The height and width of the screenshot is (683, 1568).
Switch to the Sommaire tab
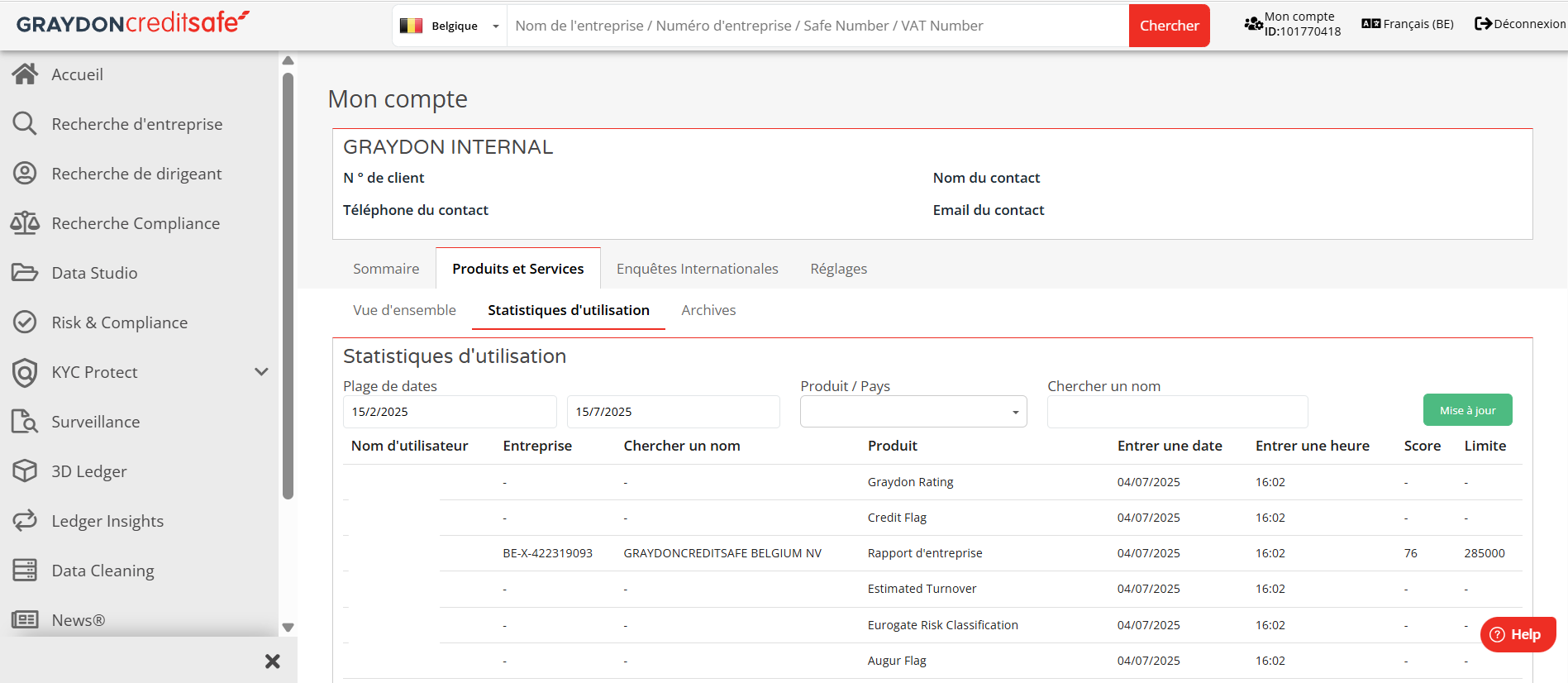click(386, 269)
